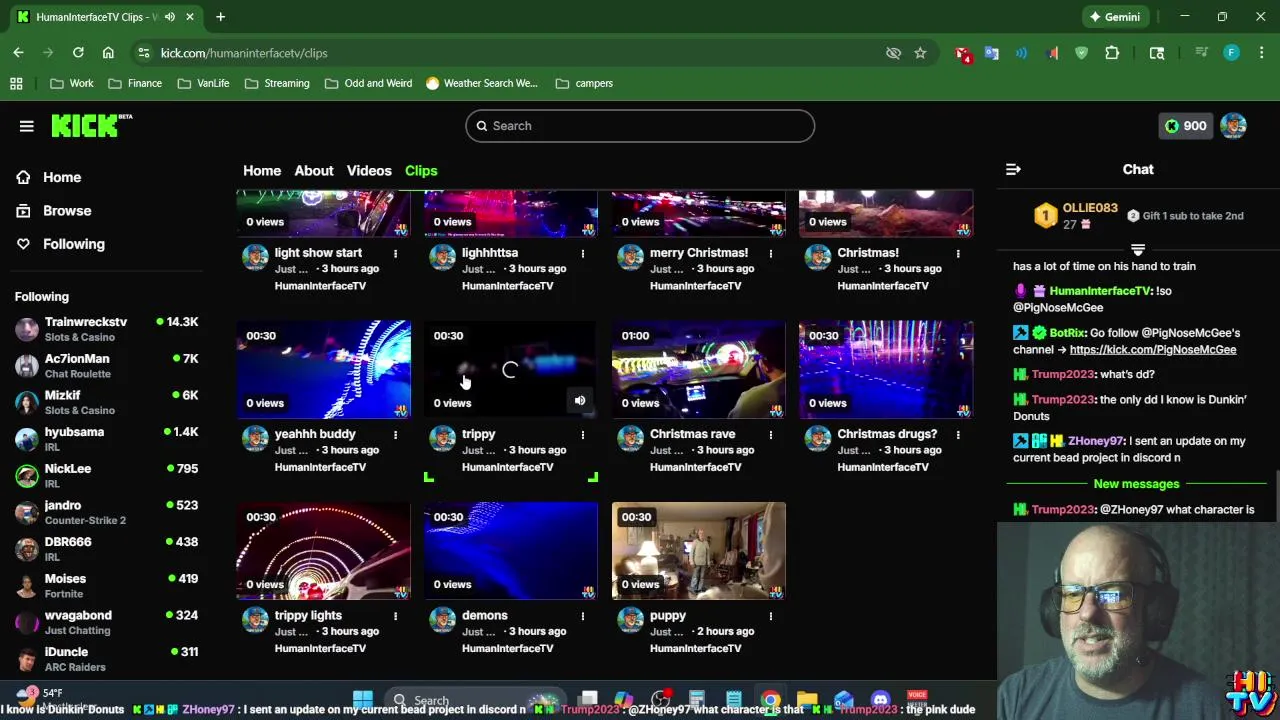Screen dimensions: 1280x720
Task: Play the demons clip thumbnail
Action: tap(510, 550)
